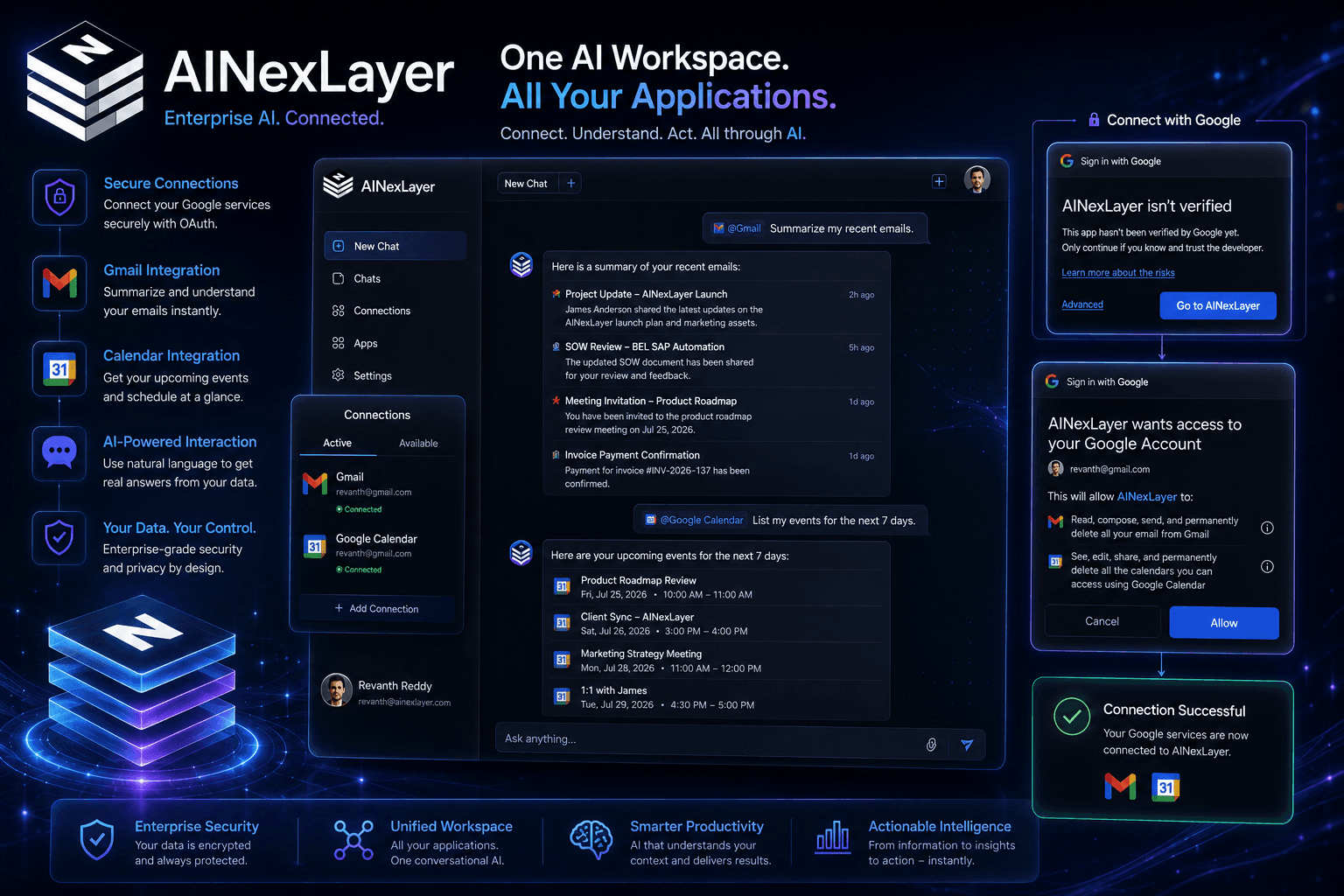Open New Chat in the sidebar
The height and width of the screenshot is (896, 1344).
pos(395,246)
